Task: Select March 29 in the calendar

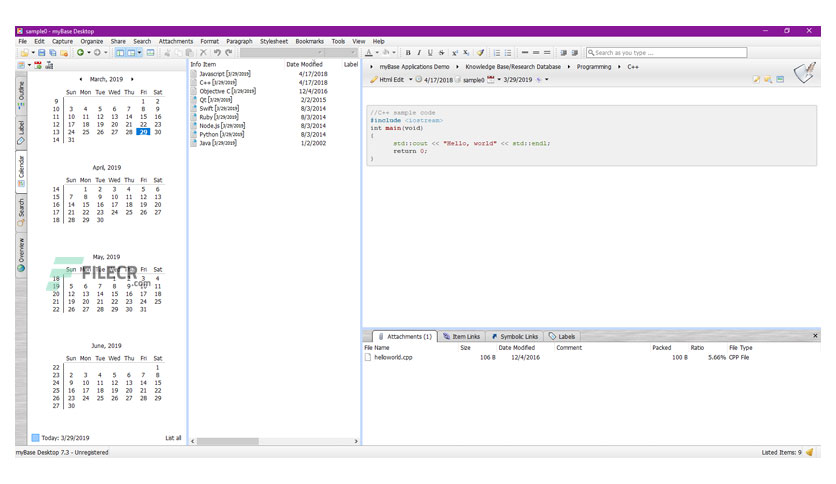Action: tap(143, 132)
